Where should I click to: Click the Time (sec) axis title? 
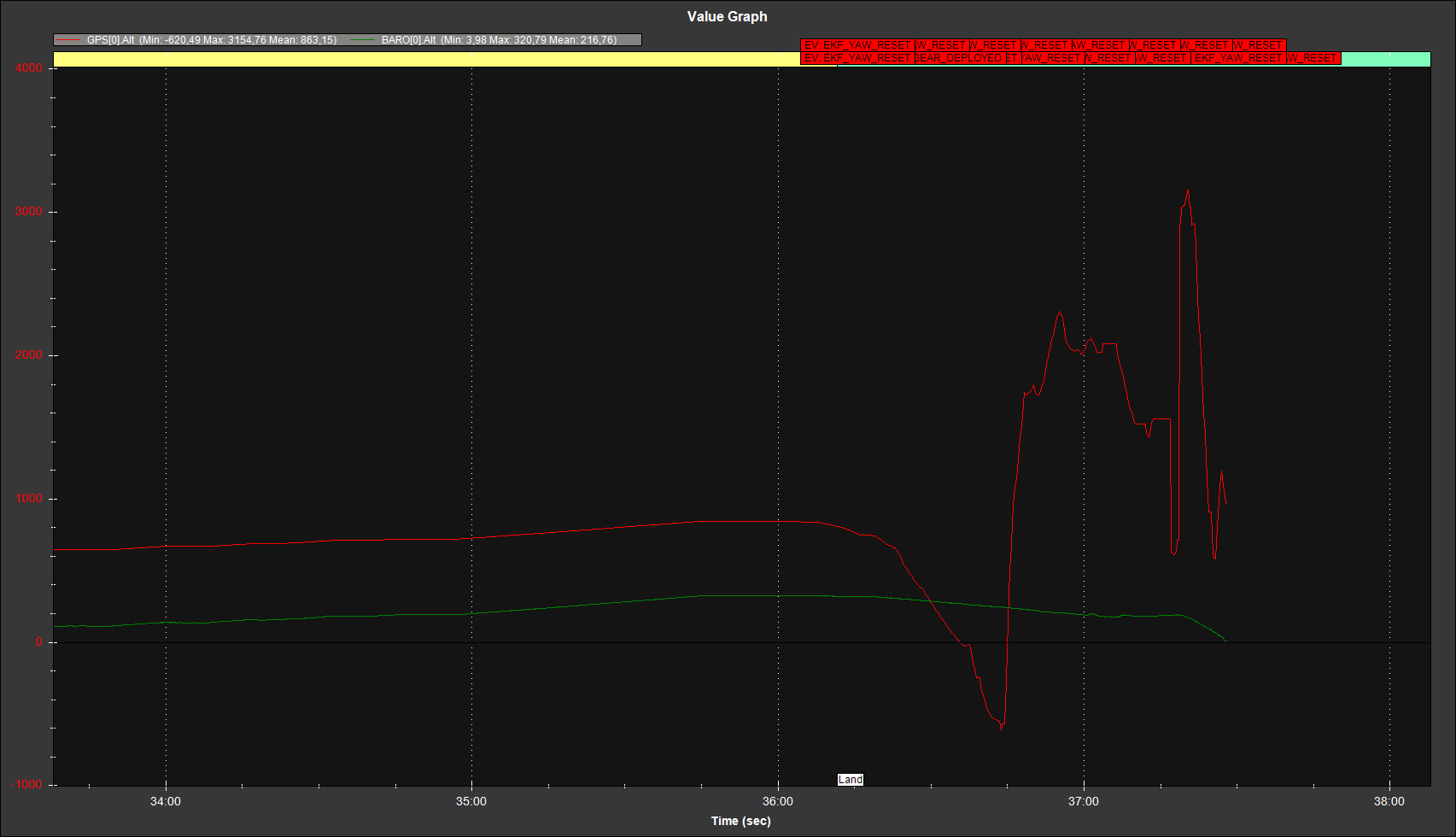(740, 821)
